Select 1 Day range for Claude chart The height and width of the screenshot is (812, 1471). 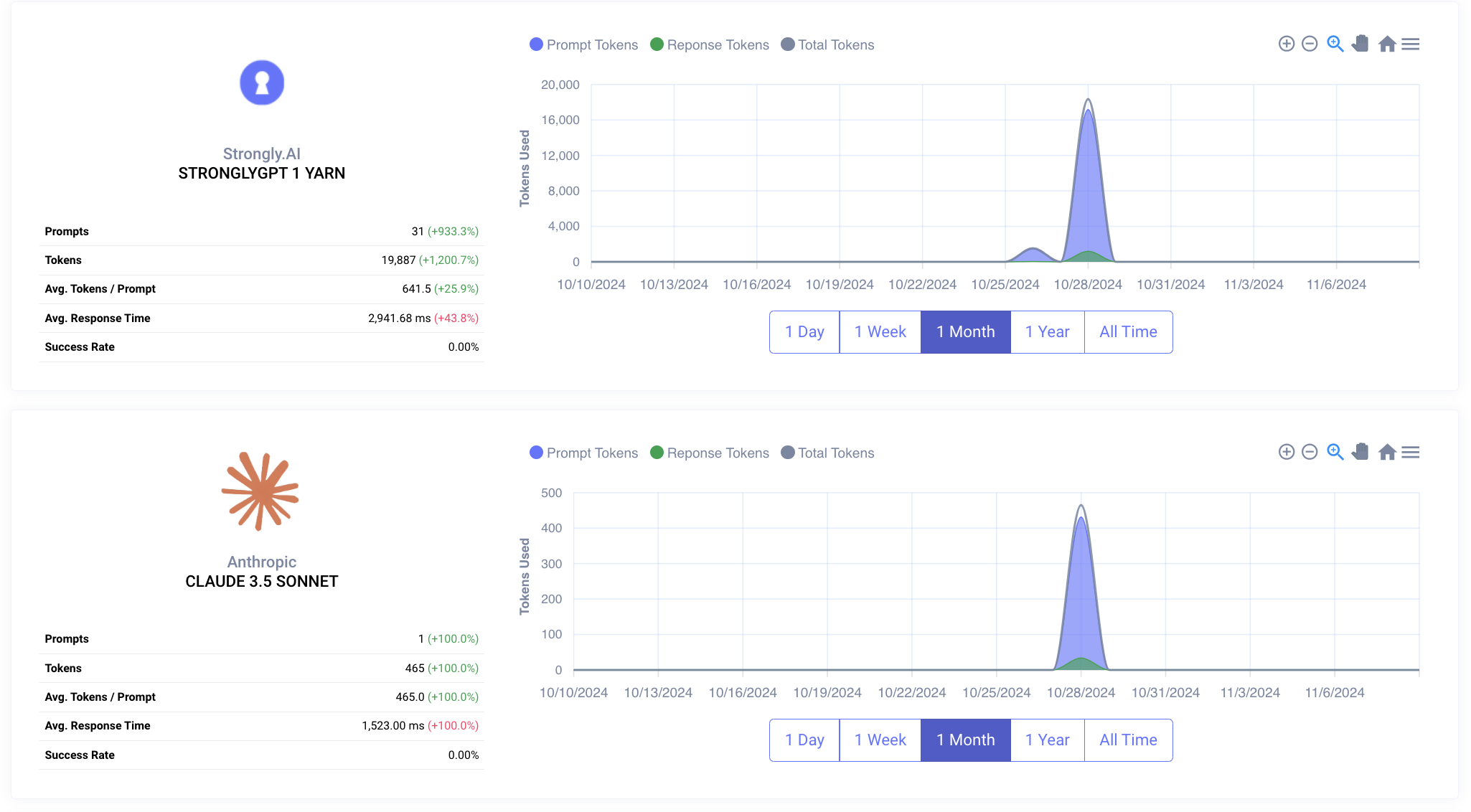click(x=804, y=740)
